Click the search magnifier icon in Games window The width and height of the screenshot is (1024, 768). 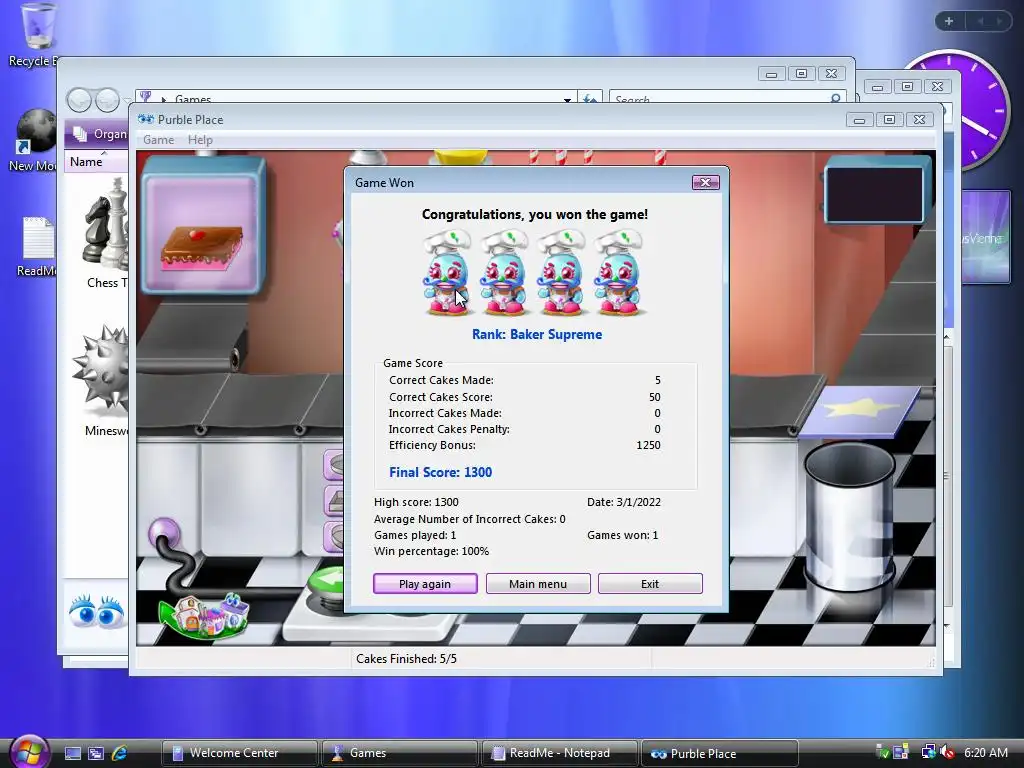835,99
